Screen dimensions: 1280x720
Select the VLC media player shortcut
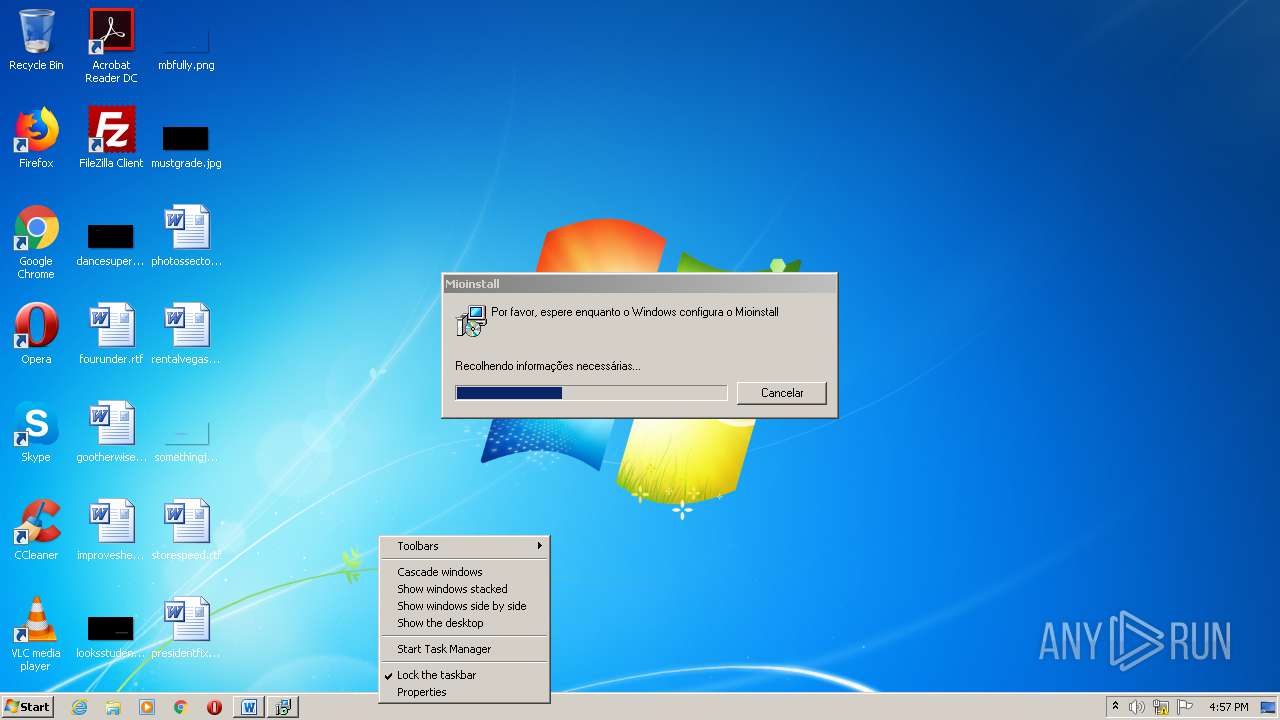click(x=36, y=634)
